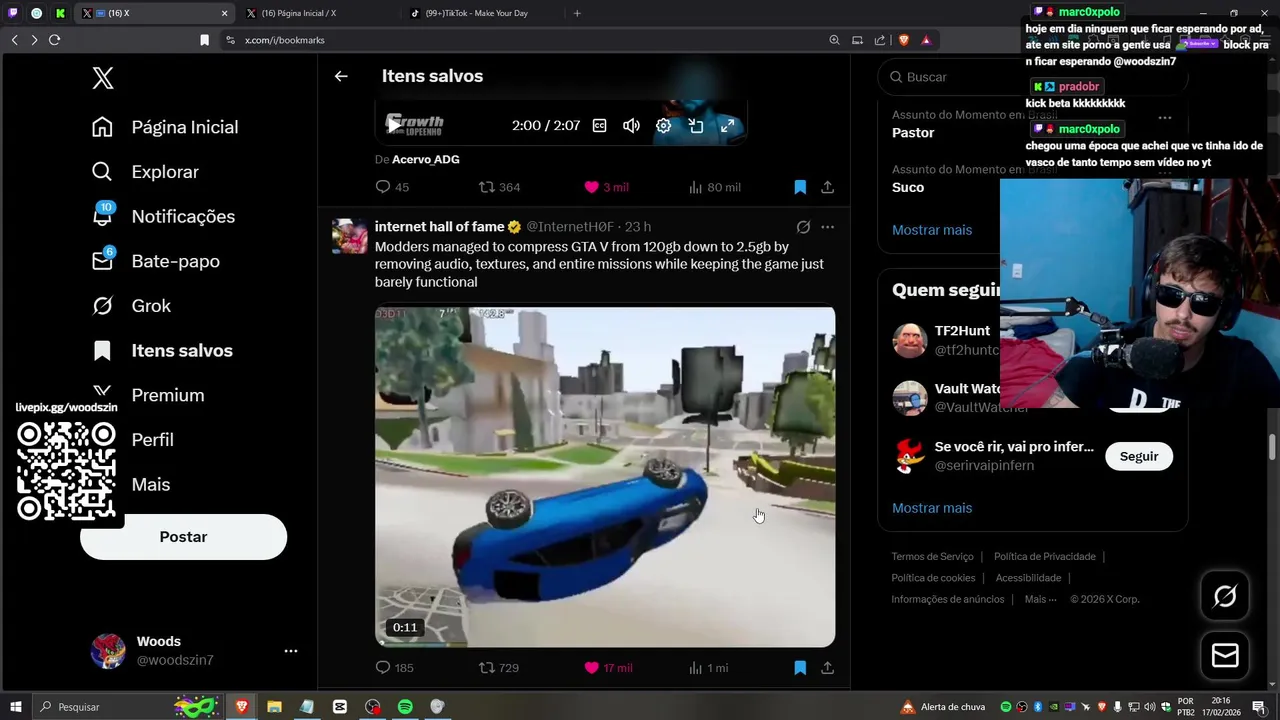
Task: Click the Grok explain icon on GTA post
Action: click(x=803, y=227)
